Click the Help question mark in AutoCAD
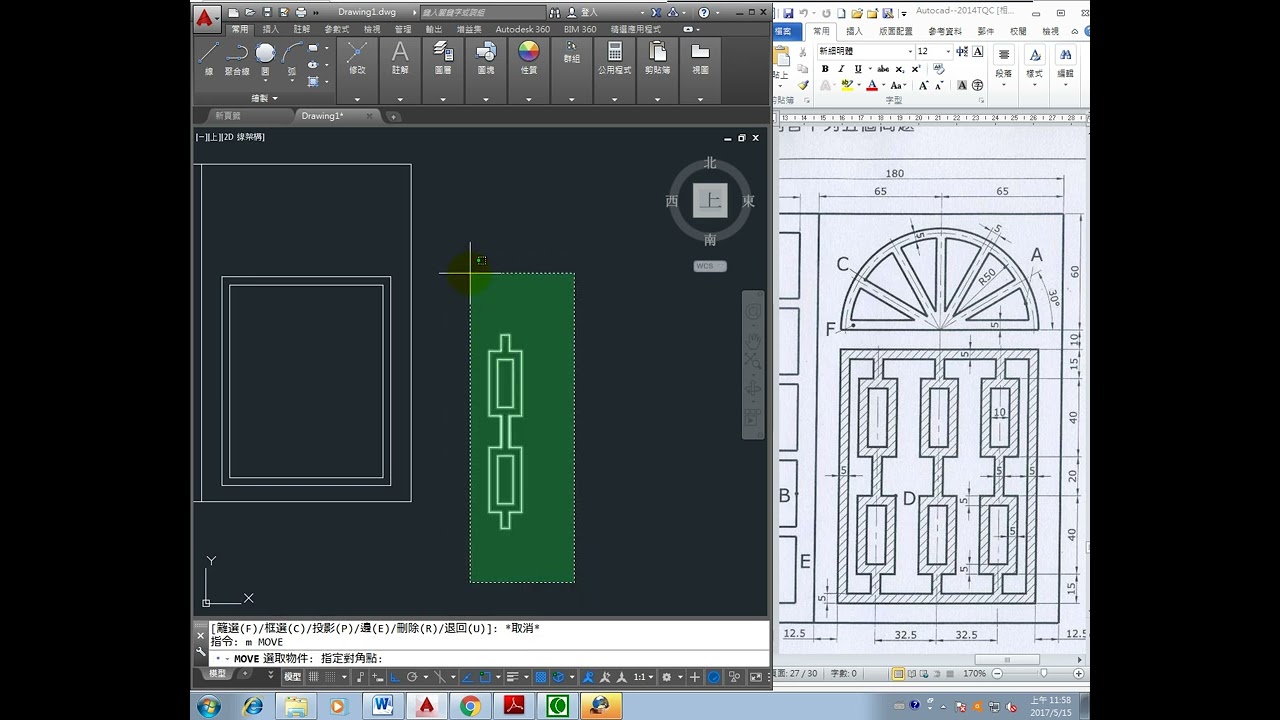This screenshot has width=1280, height=720. click(704, 13)
